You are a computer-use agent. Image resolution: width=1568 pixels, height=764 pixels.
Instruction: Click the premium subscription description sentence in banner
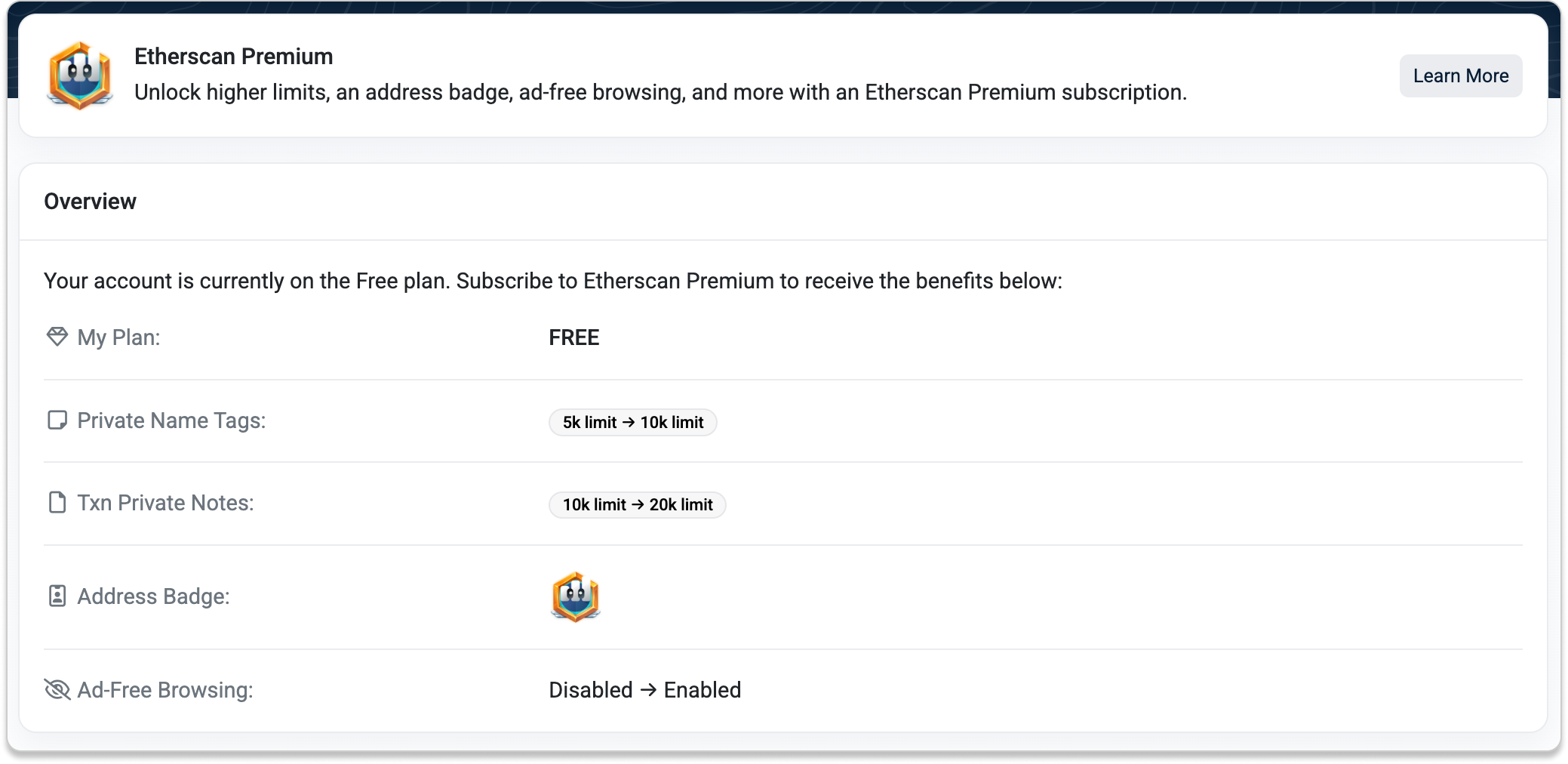click(660, 92)
